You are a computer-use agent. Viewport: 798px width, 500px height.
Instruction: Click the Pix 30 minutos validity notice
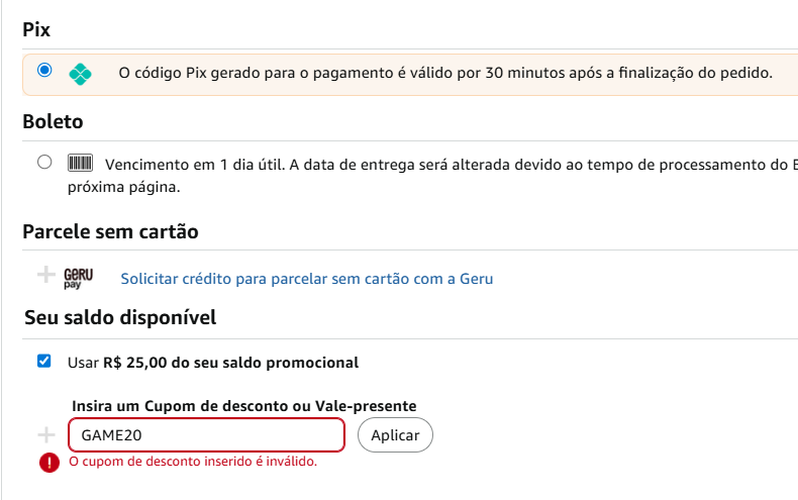tap(445, 73)
